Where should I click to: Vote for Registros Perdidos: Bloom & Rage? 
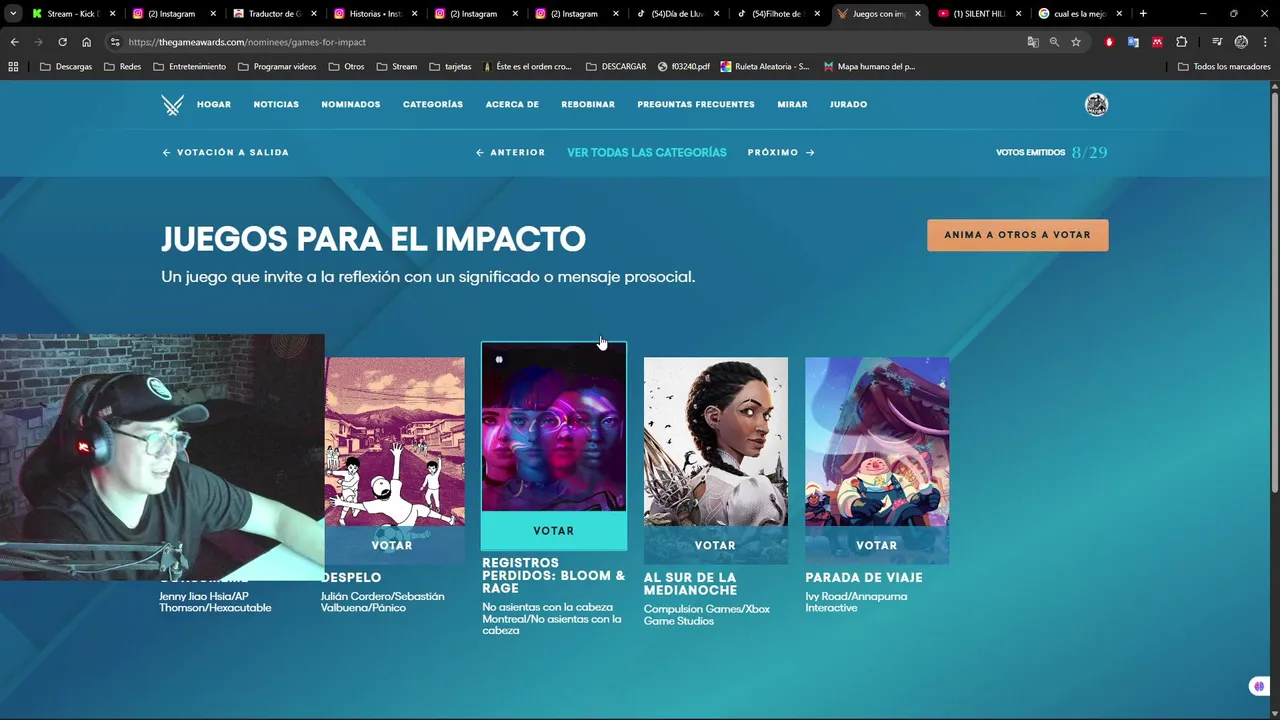coord(554,531)
